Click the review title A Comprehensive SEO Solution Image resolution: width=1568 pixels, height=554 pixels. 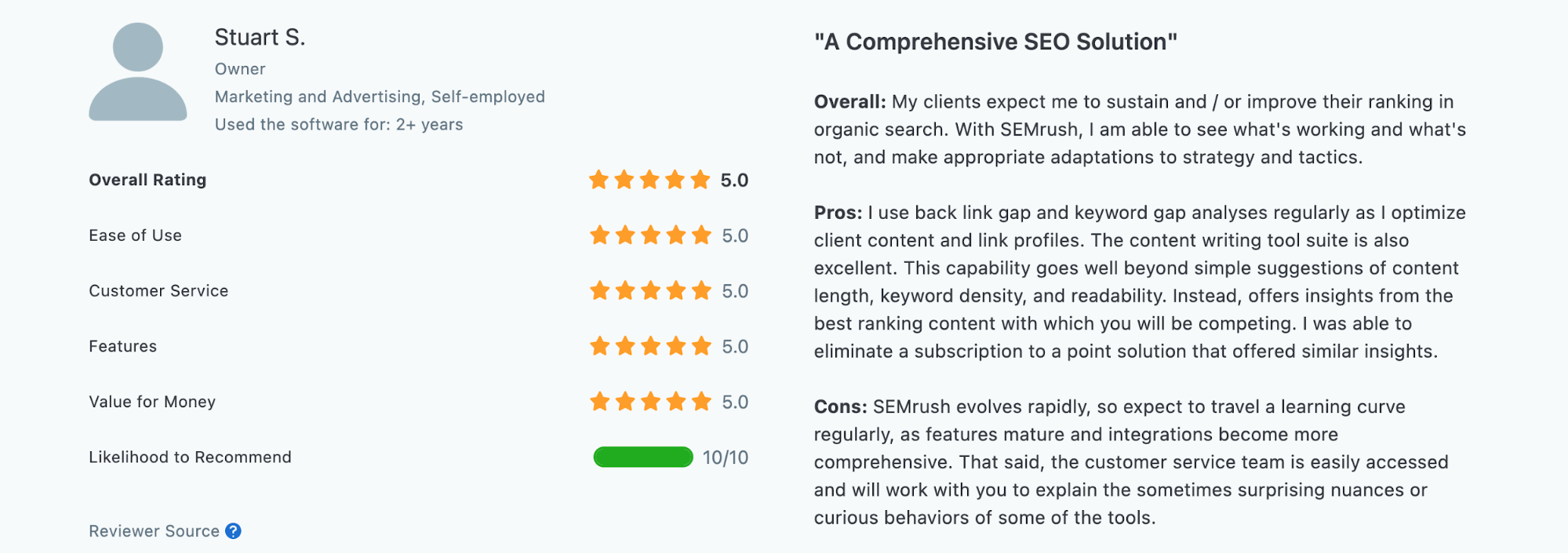tap(995, 42)
